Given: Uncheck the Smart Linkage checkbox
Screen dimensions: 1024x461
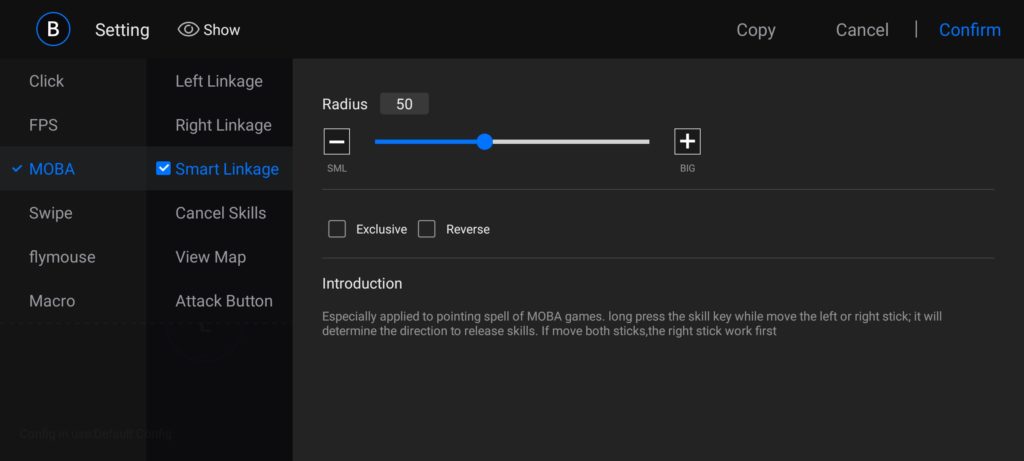Looking at the screenshot, I should (x=164, y=169).
